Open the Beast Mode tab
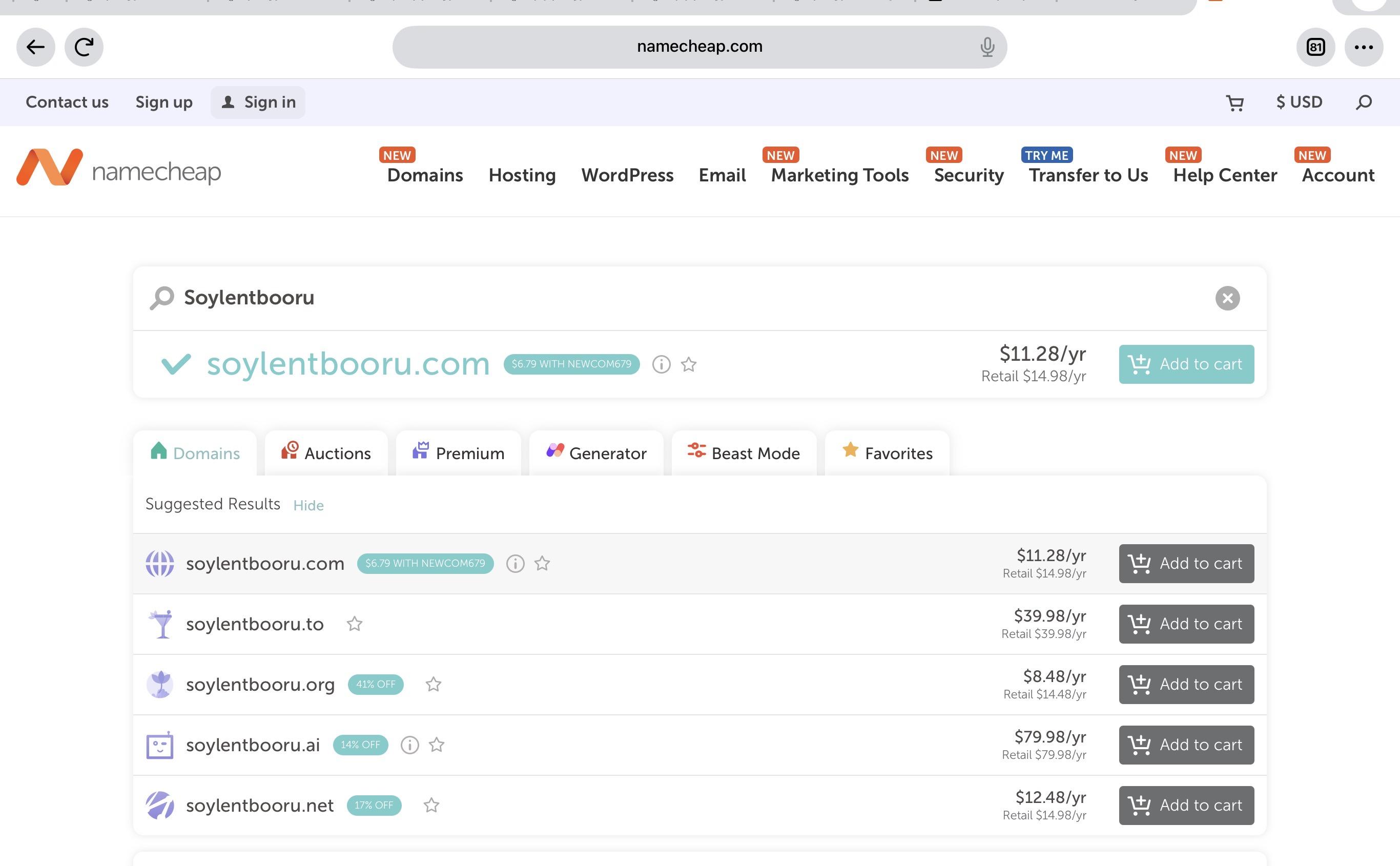The height and width of the screenshot is (866, 1400). click(x=744, y=453)
